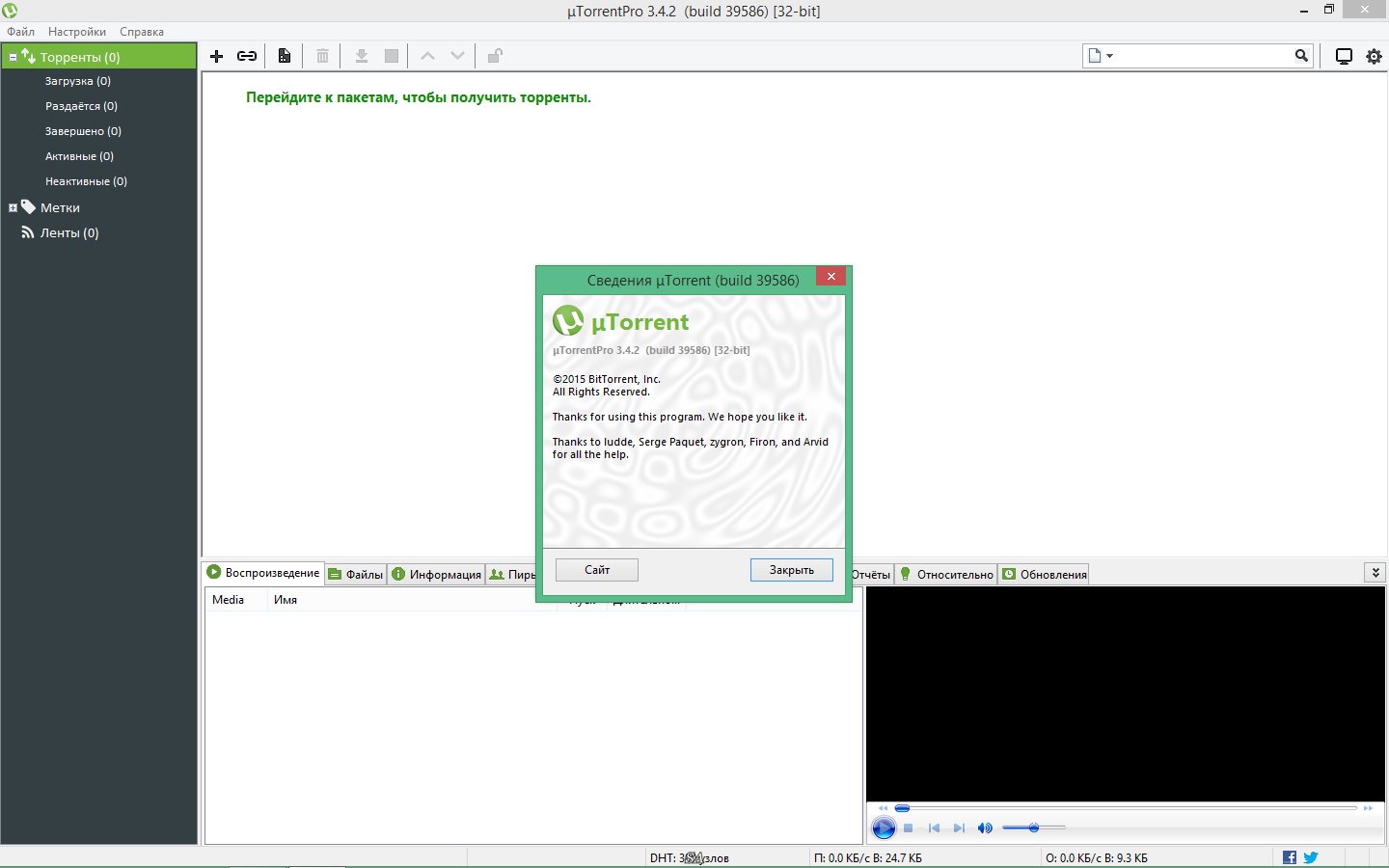Click the Twitter icon in status bar
The image size is (1389, 868).
pyautogui.click(x=1310, y=857)
